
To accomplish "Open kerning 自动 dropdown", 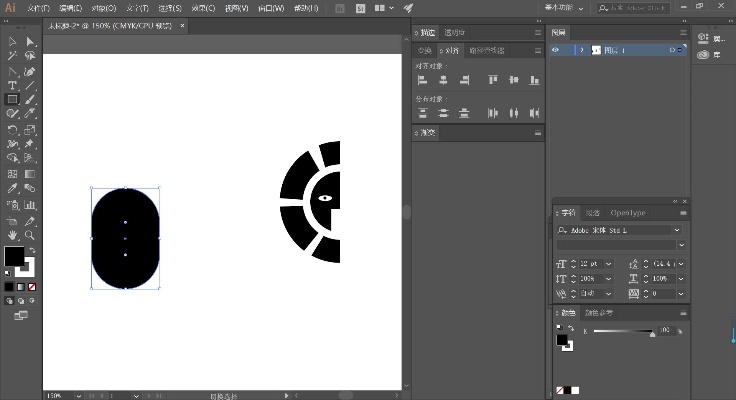I will click(x=609, y=293).
